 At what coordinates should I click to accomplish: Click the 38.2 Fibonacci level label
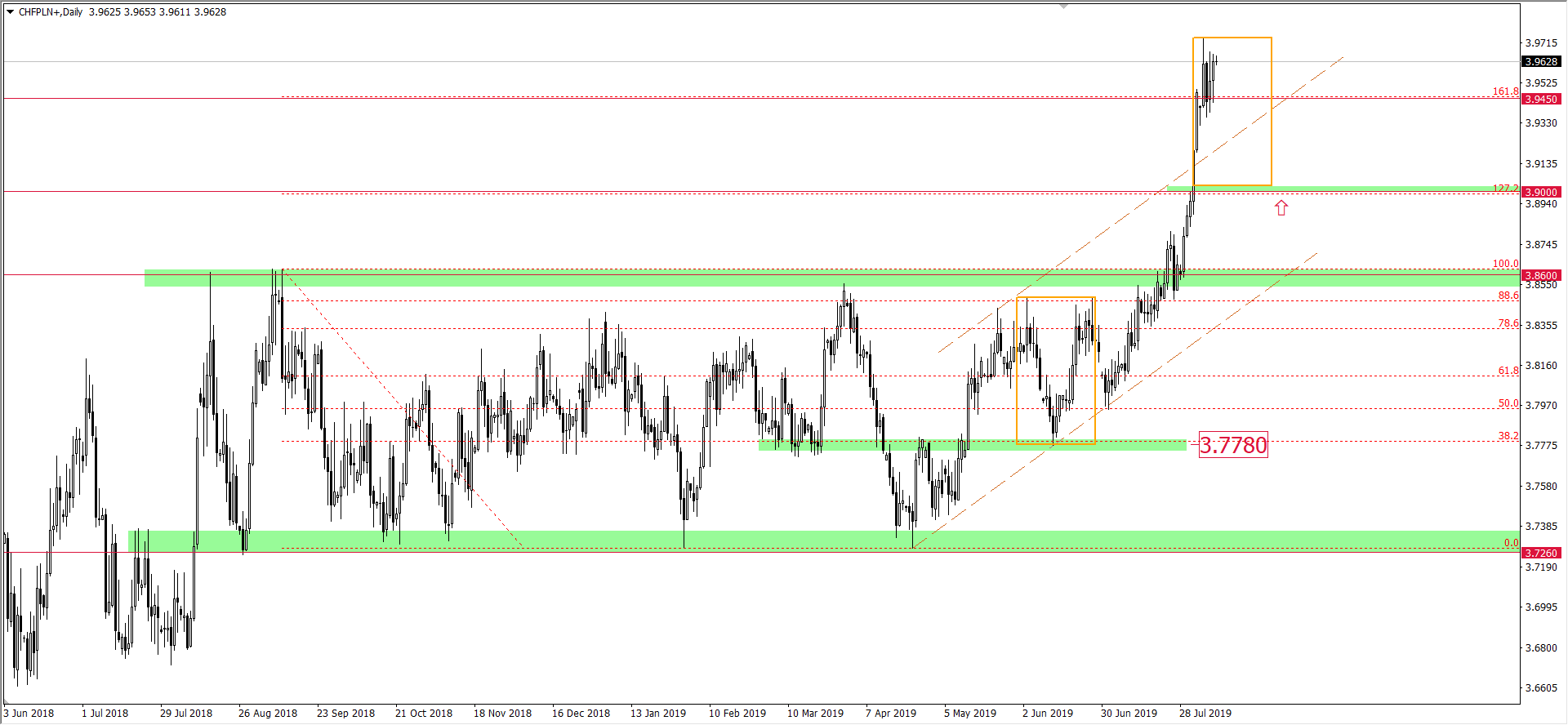click(1508, 436)
